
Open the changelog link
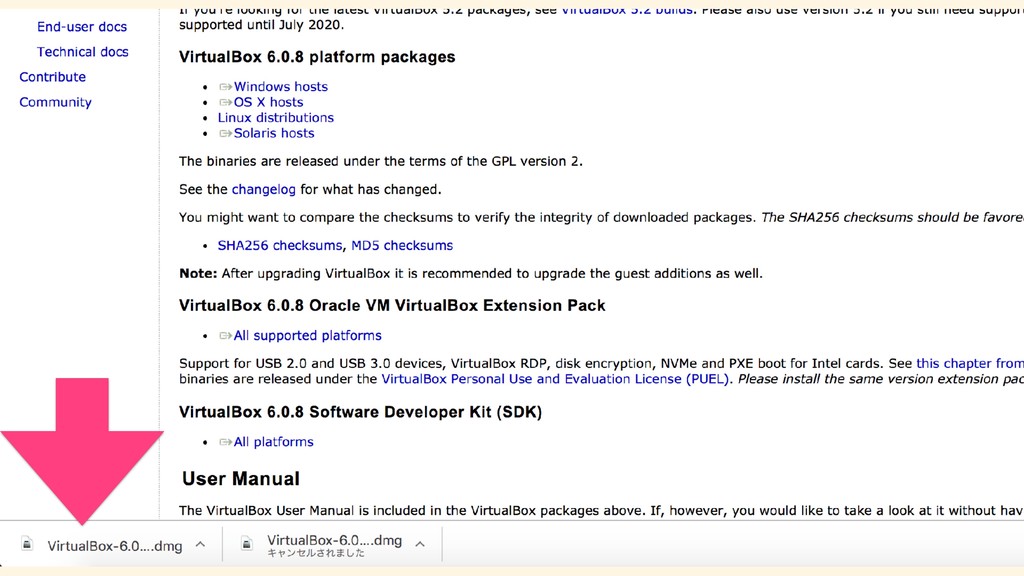click(264, 189)
